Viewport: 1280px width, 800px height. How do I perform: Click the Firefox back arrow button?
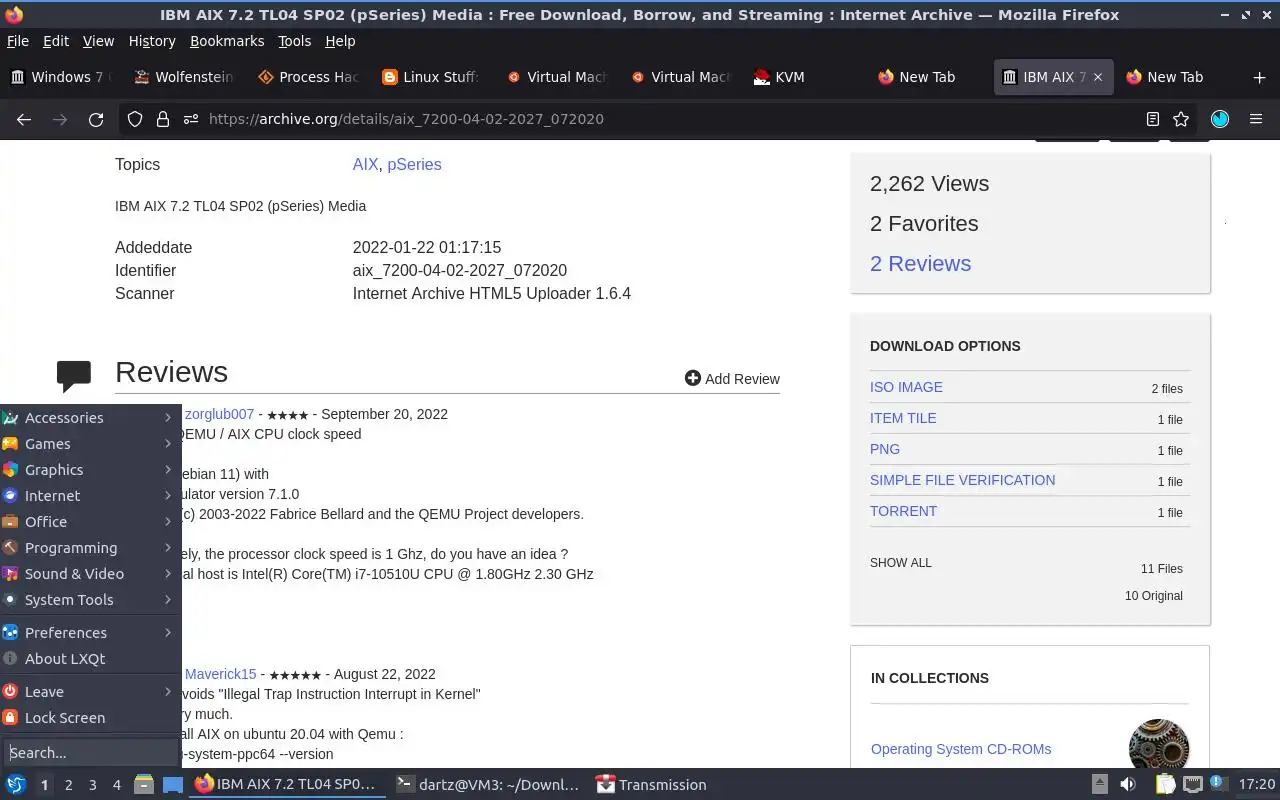(24, 119)
